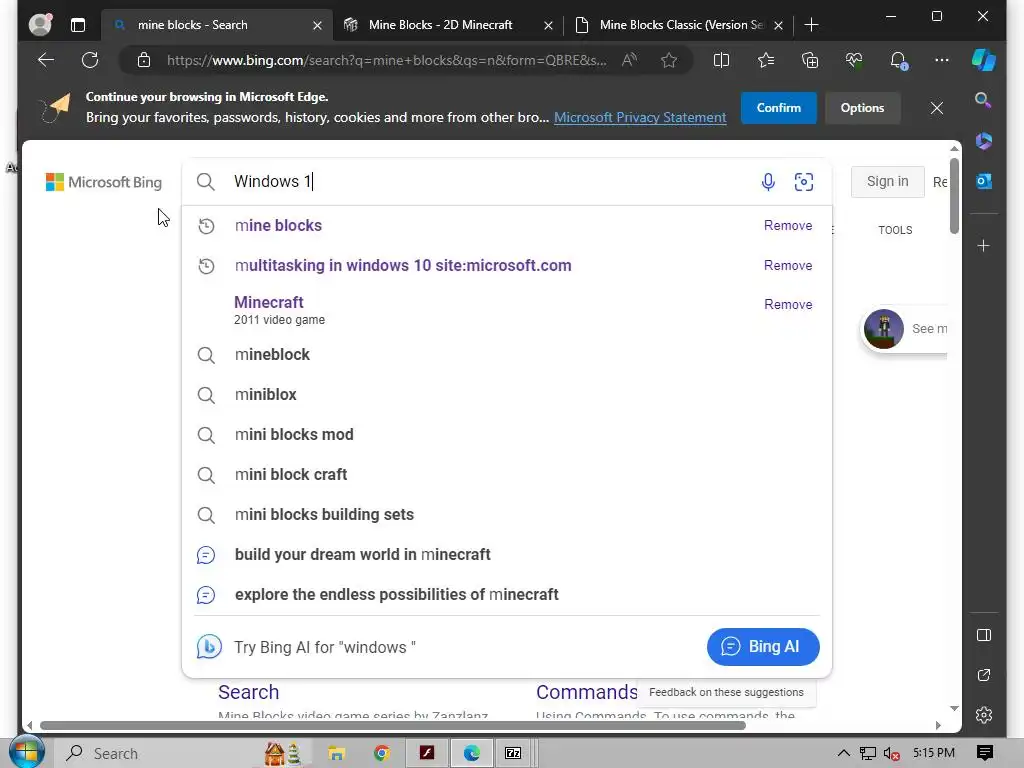1024x768 pixels.
Task: Click the Sign in button
Action: coord(888,182)
